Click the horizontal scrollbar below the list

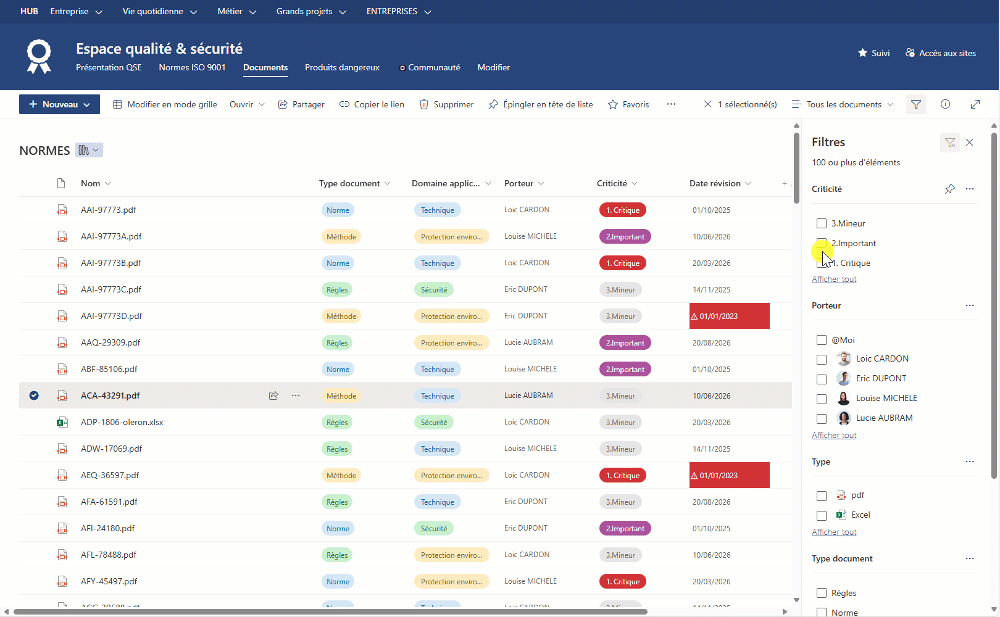331,611
